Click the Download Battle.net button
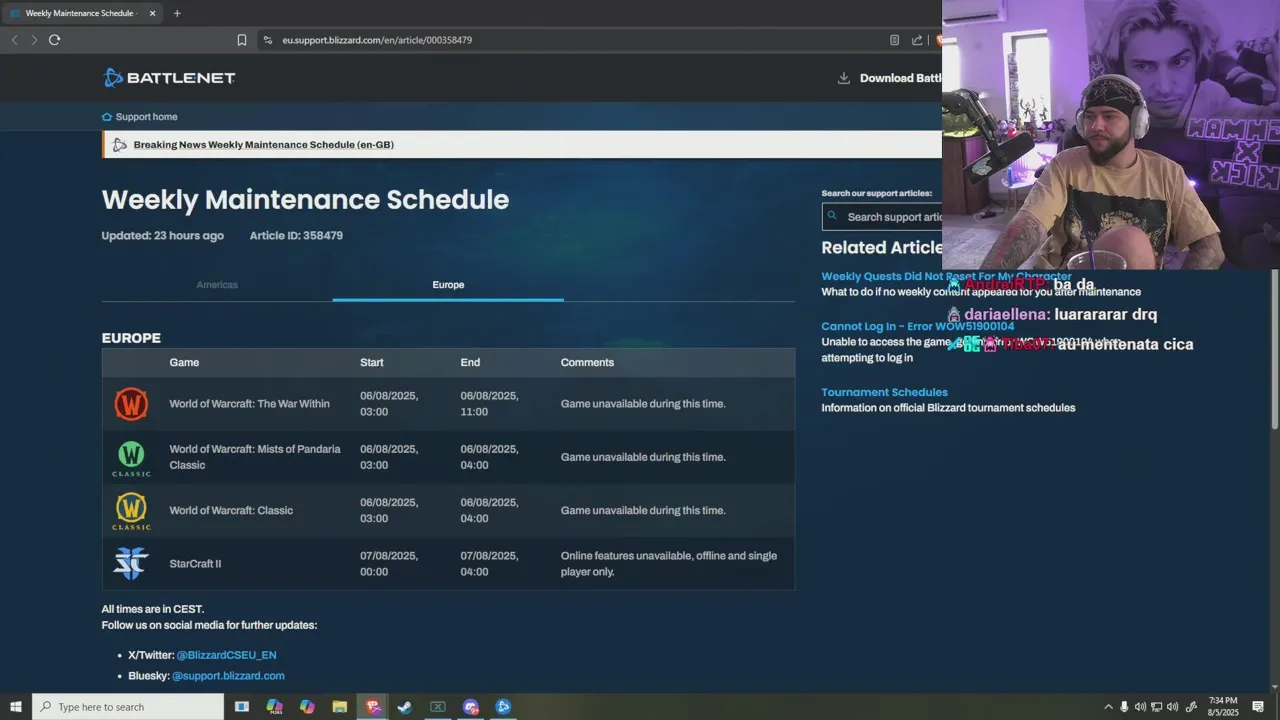This screenshot has height=720, width=1280. pos(891,78)
